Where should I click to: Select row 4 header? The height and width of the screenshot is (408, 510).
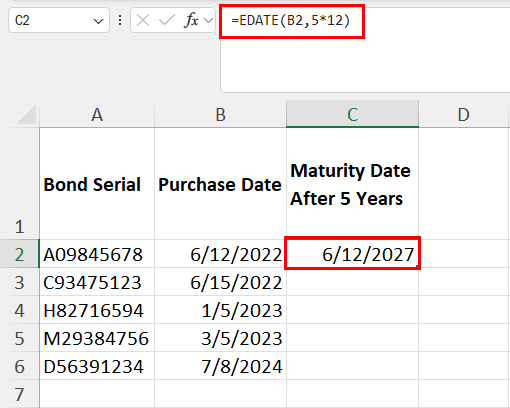[19, 310]
